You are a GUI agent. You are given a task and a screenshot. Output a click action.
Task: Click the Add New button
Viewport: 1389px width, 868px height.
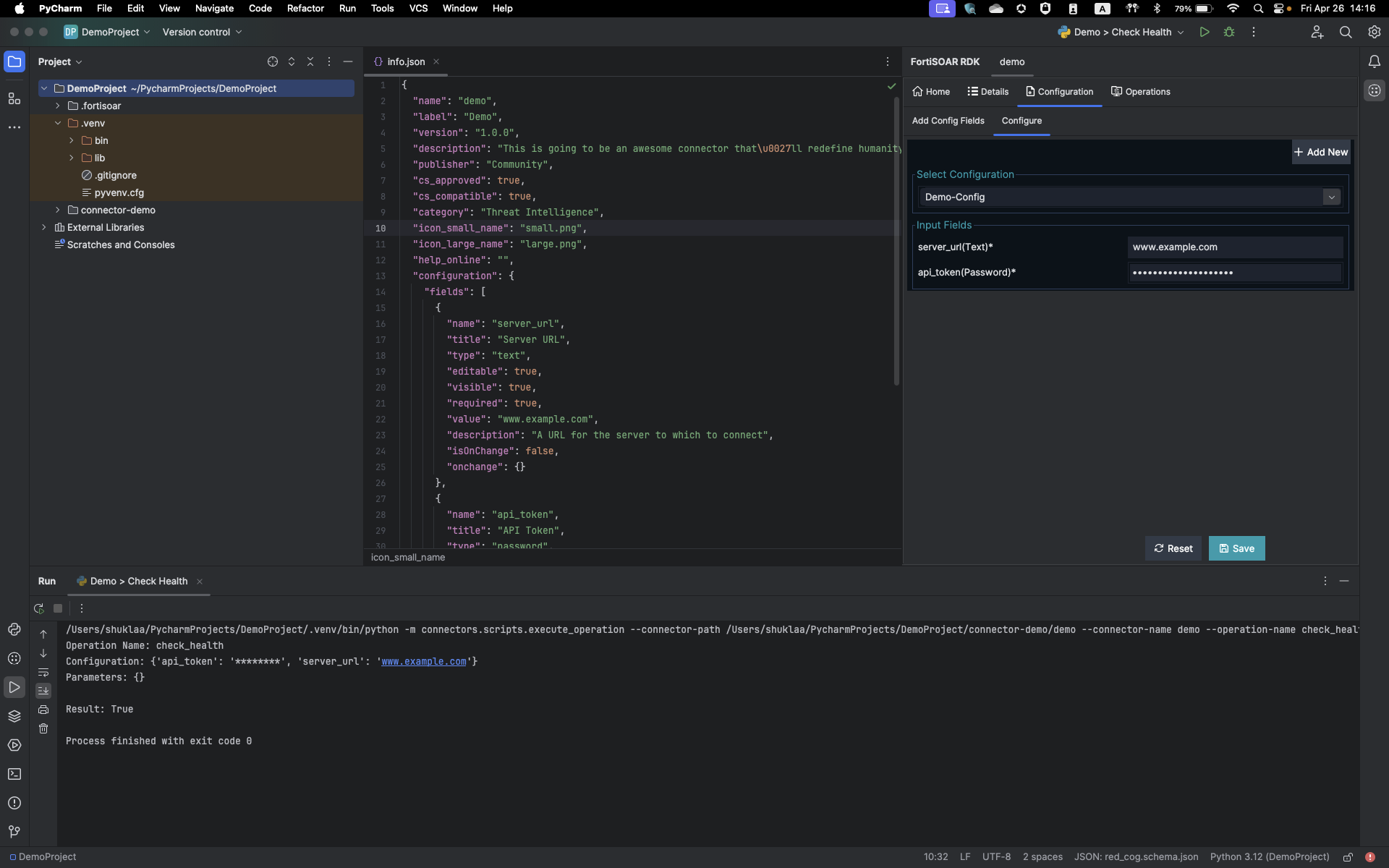click(1321, 152)
